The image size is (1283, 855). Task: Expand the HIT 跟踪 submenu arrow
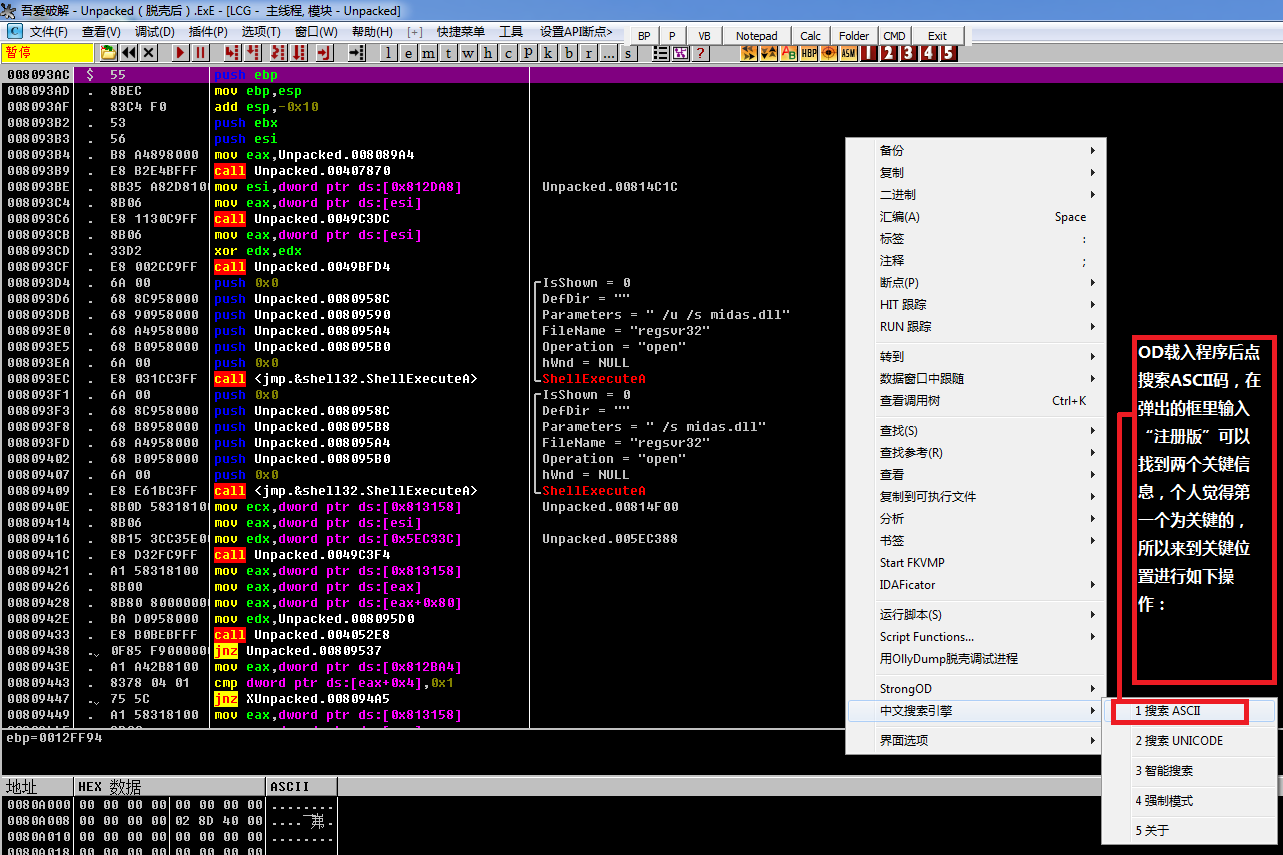(1093, 305)
